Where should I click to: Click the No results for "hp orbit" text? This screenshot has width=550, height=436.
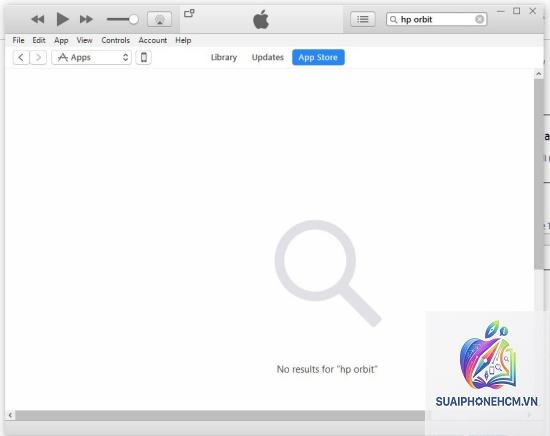pos(327,369)
